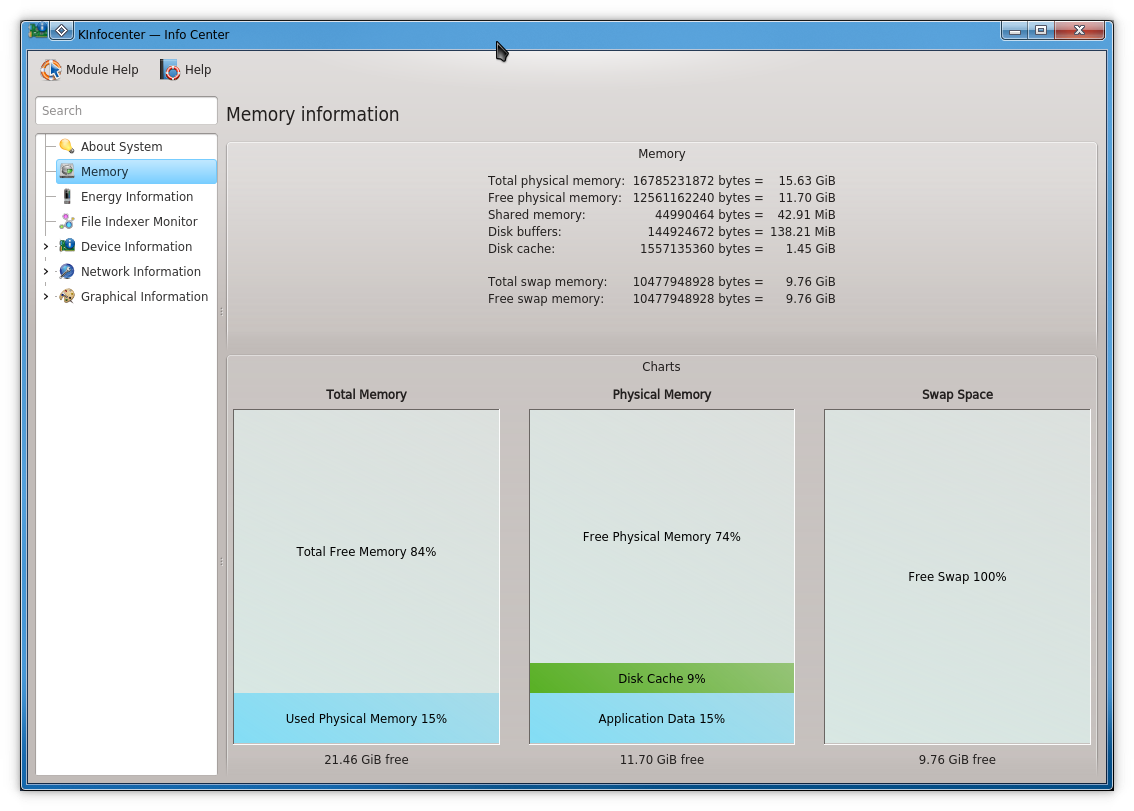The image size is (1134, 811).
Task: Select Memory in the module list
Action: tap(136, 171)
